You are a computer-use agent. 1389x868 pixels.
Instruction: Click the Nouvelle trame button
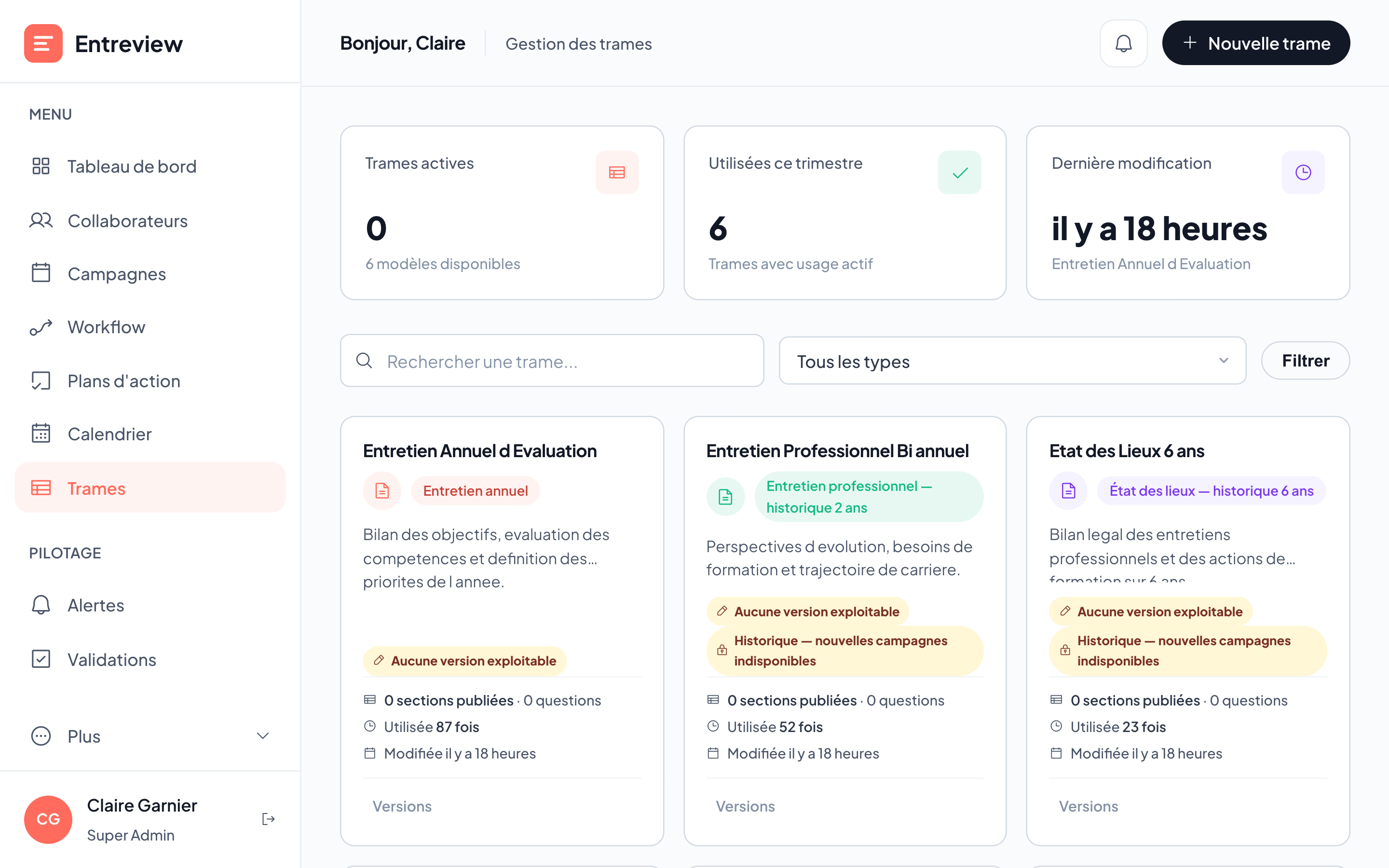1256,43
